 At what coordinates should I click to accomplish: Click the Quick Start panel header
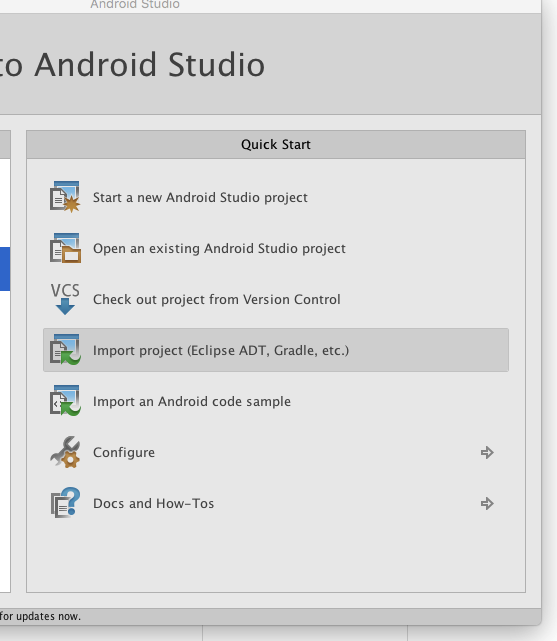[276, 144]
